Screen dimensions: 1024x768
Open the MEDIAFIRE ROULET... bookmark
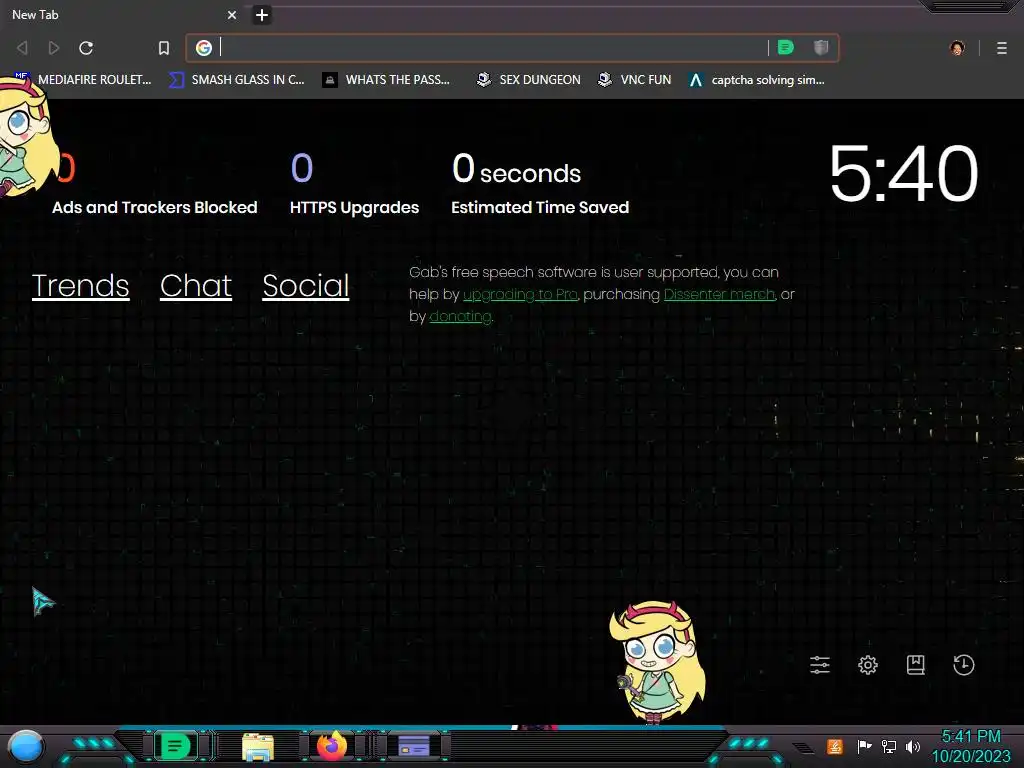[x=82, y=80]
